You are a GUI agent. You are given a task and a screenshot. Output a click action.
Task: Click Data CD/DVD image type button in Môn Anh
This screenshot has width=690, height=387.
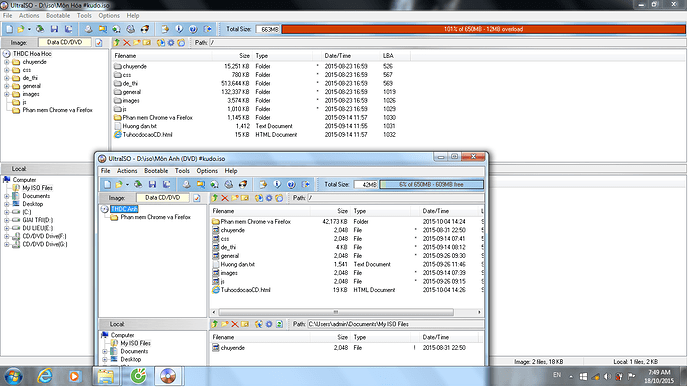click(163, 198)
